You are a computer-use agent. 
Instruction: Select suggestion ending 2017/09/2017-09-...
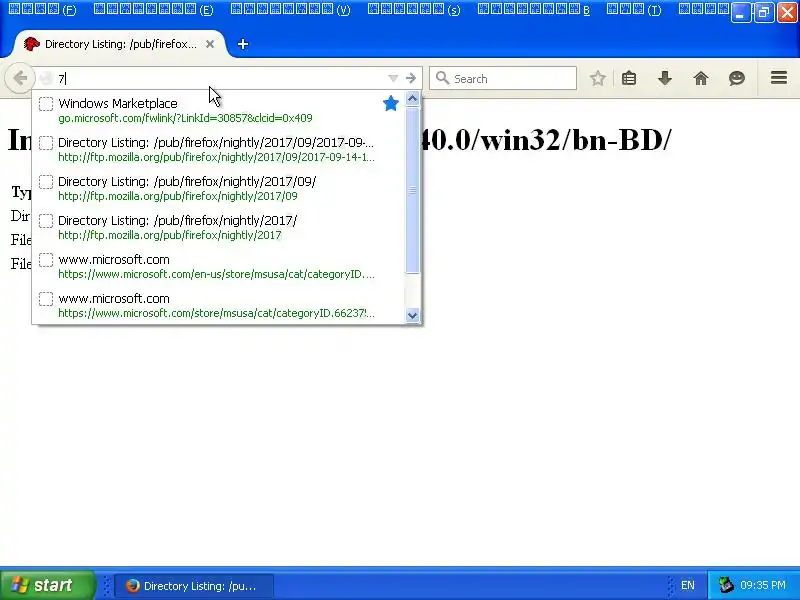point(219,149)
